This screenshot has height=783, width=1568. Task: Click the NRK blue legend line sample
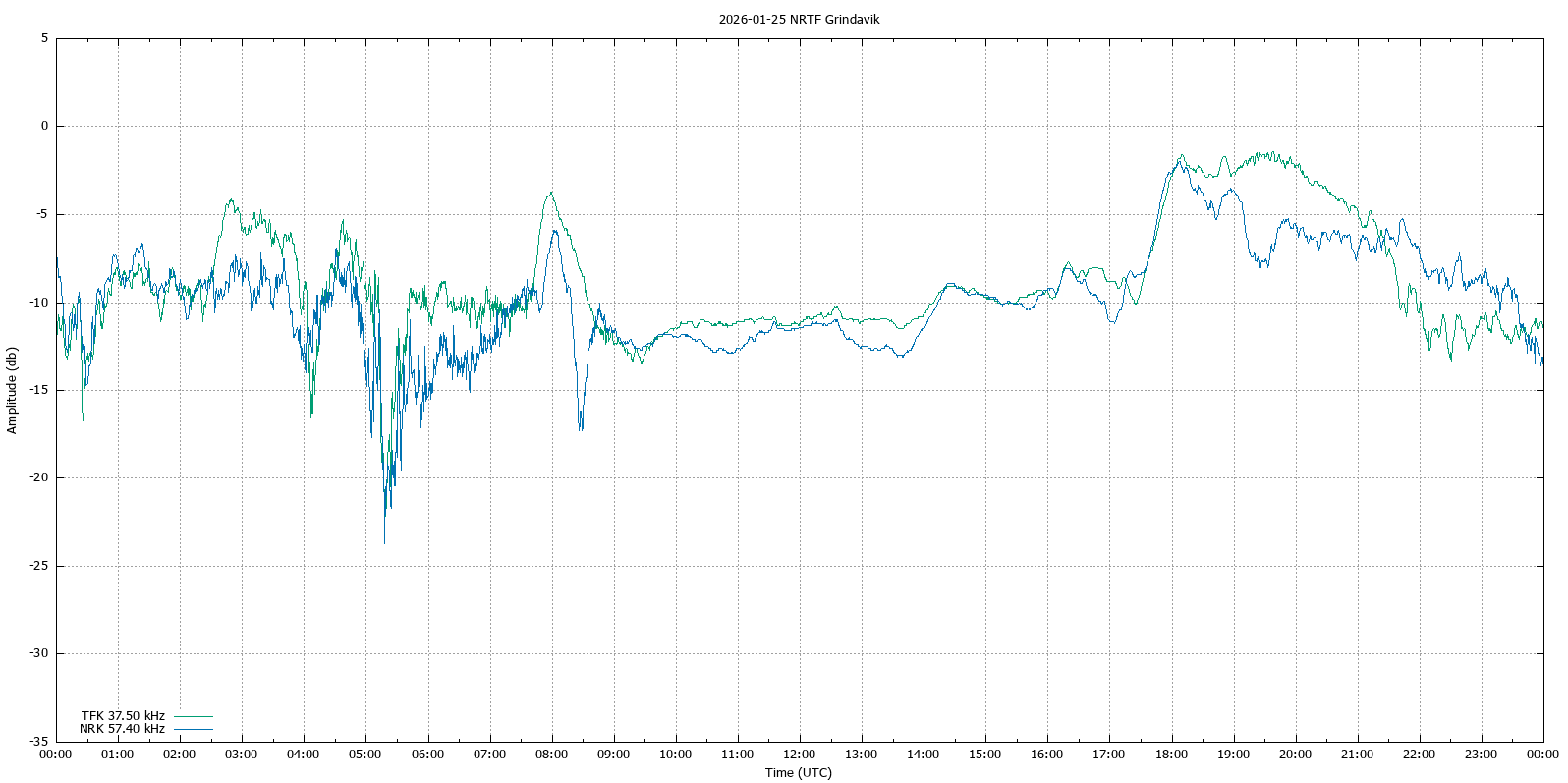194,729
